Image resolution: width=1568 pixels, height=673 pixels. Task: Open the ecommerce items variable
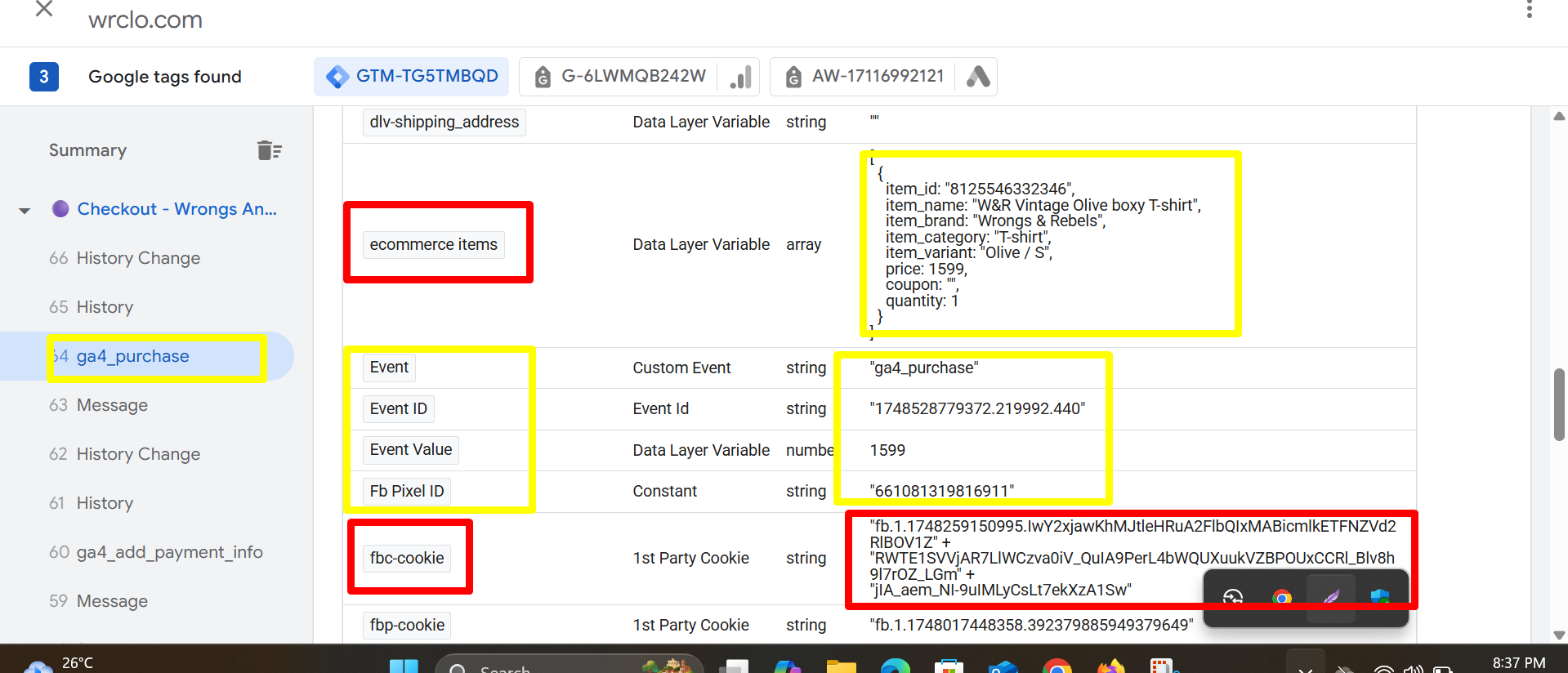click(x=433, y=244)
